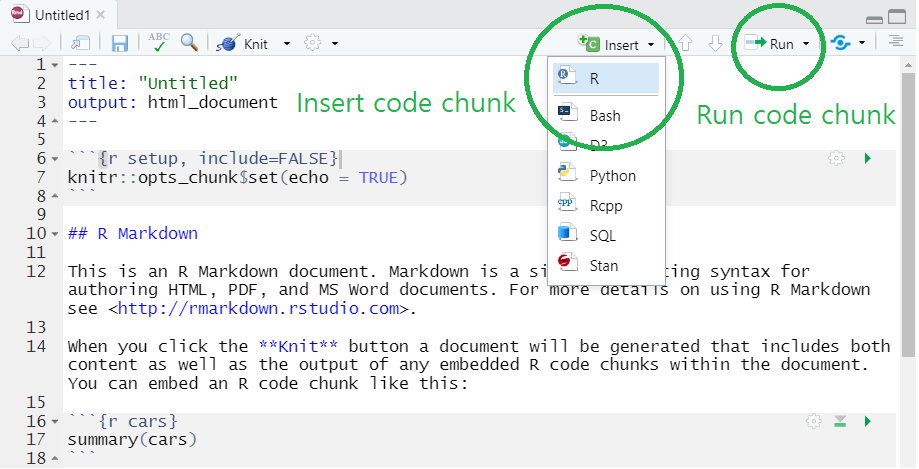This screenshot has height=469, width=919.
Task: Collapse the YAML header fold at line 1
Action: pyautogui.click(x=53, y=64)
